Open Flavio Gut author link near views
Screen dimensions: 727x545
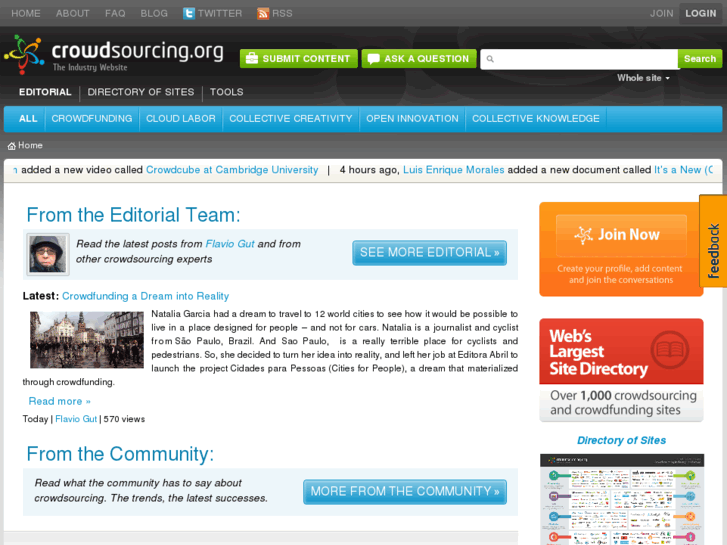point(76,419)
